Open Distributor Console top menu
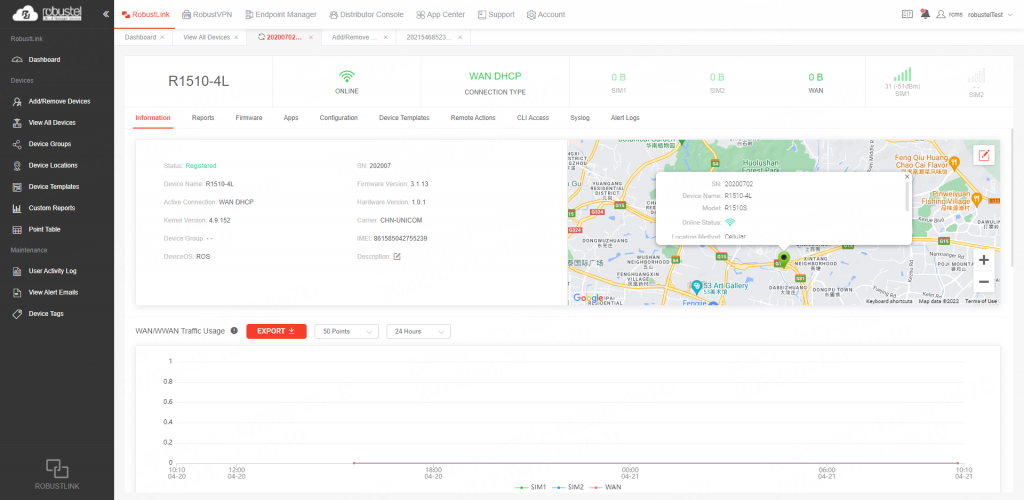The width and height of the screenshot is (1024, 500). [366, 14]
